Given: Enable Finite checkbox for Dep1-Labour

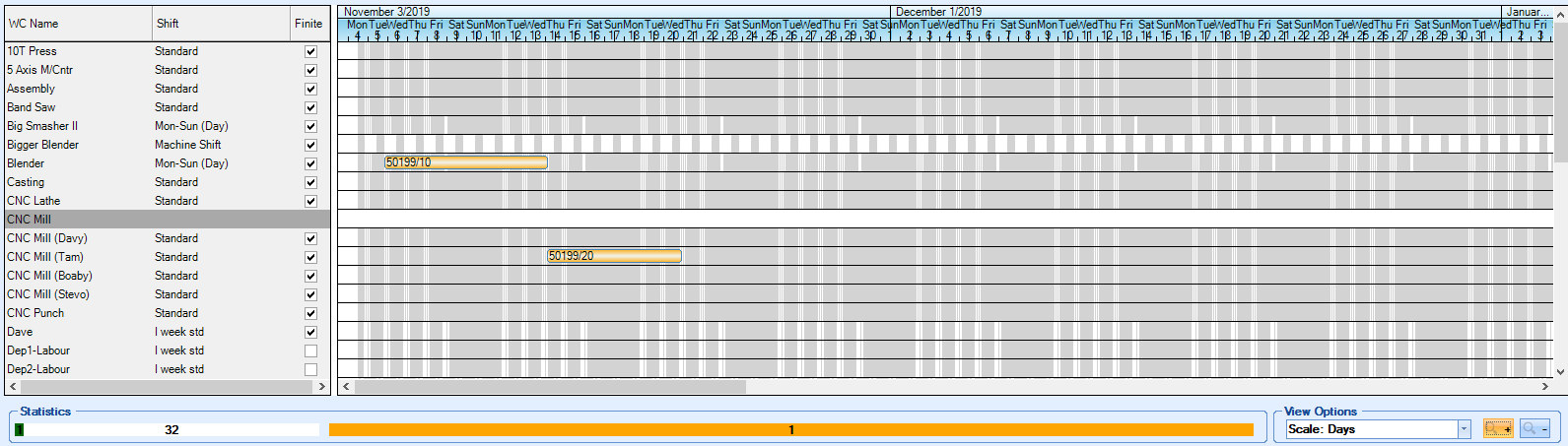Looking at the screenshot, I should (x=310, y=350).
